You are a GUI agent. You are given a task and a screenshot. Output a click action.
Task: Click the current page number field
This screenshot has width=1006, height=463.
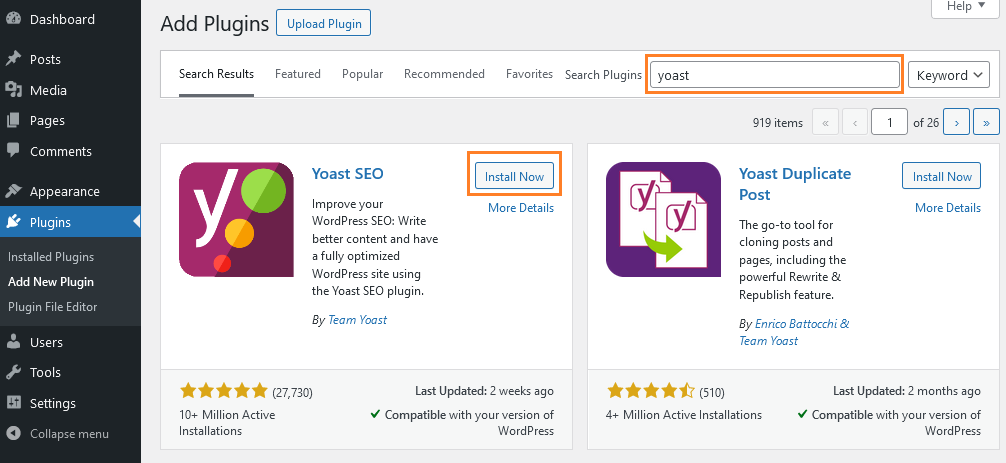[x=889, y=122]
